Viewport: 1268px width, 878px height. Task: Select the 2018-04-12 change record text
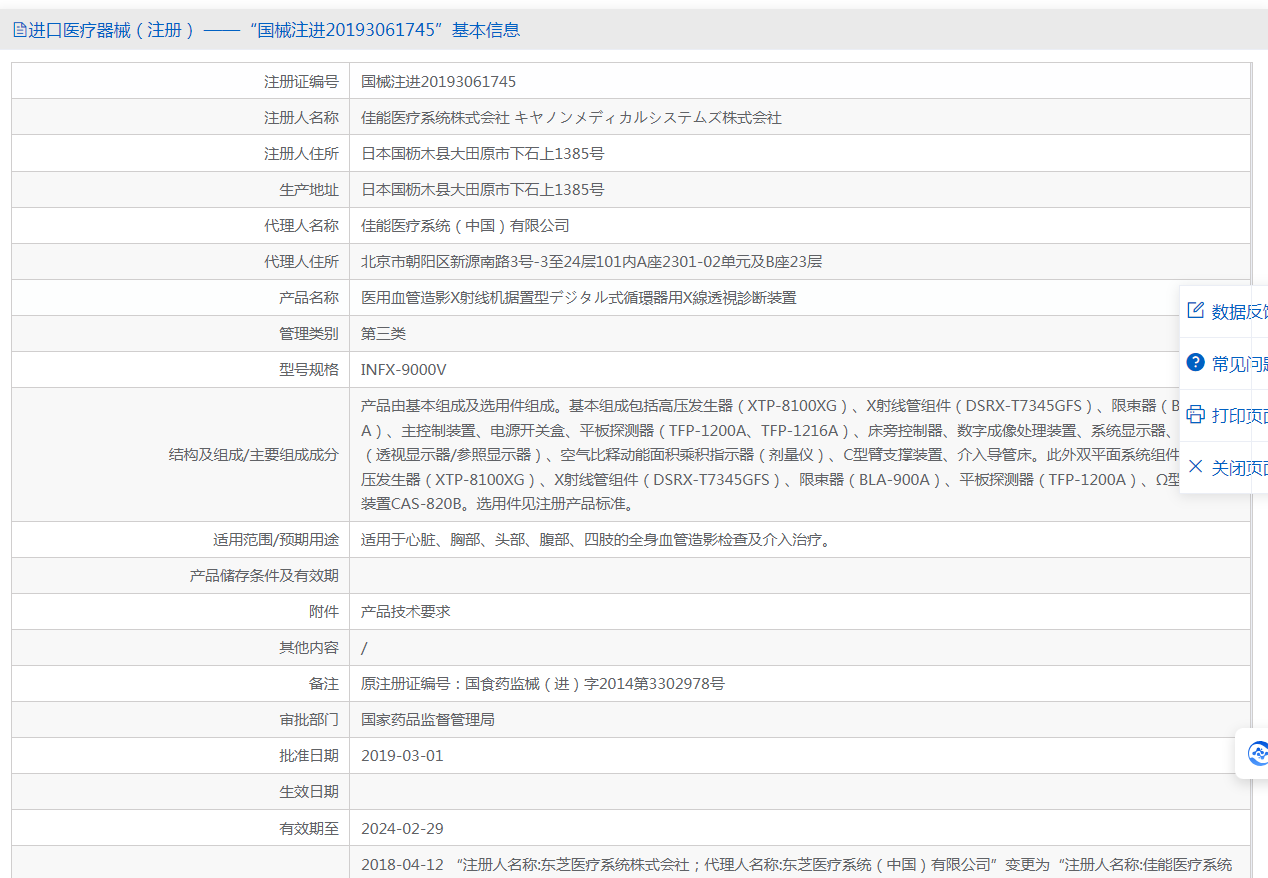796,864
